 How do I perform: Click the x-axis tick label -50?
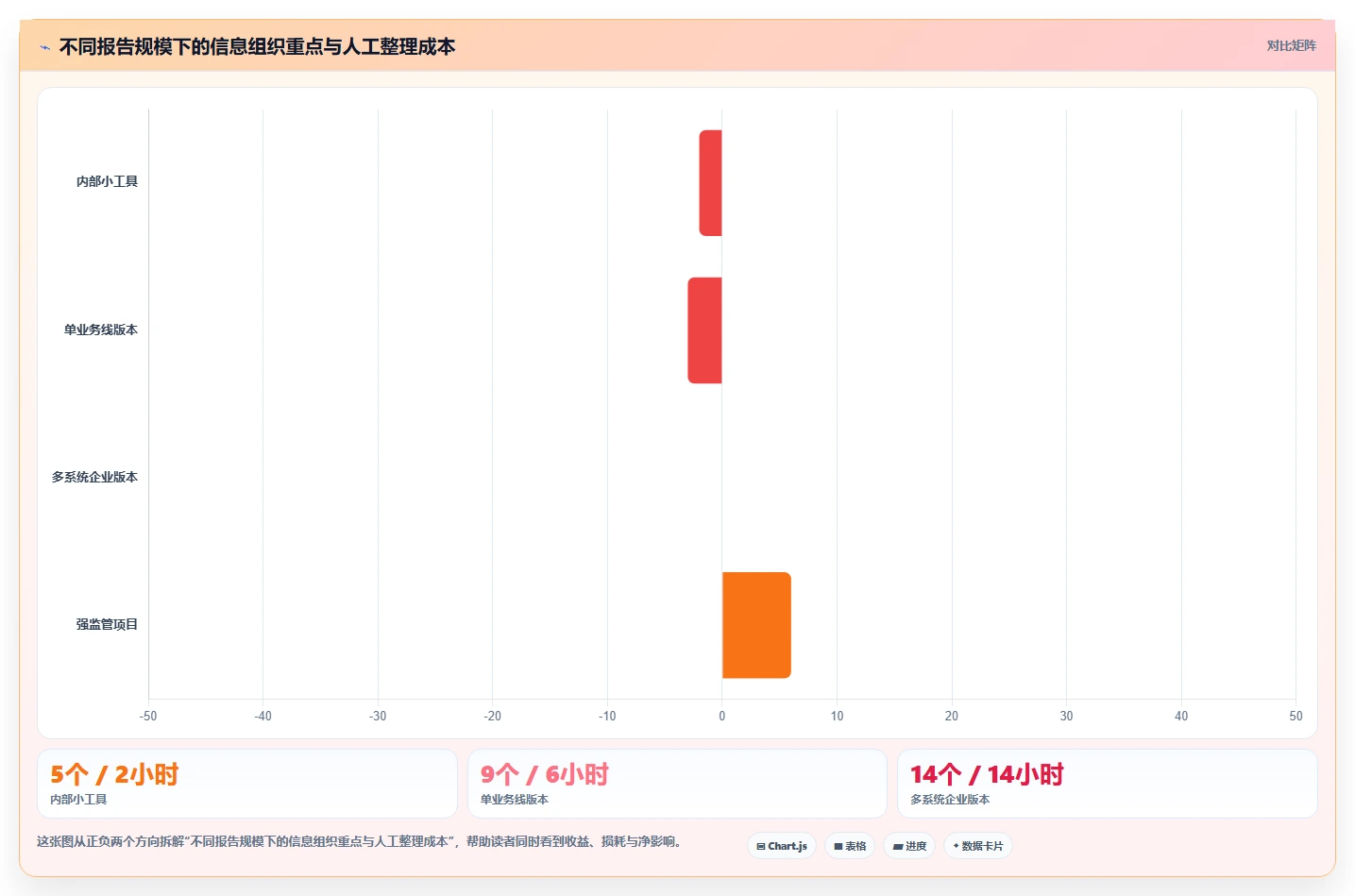[148, 716]
